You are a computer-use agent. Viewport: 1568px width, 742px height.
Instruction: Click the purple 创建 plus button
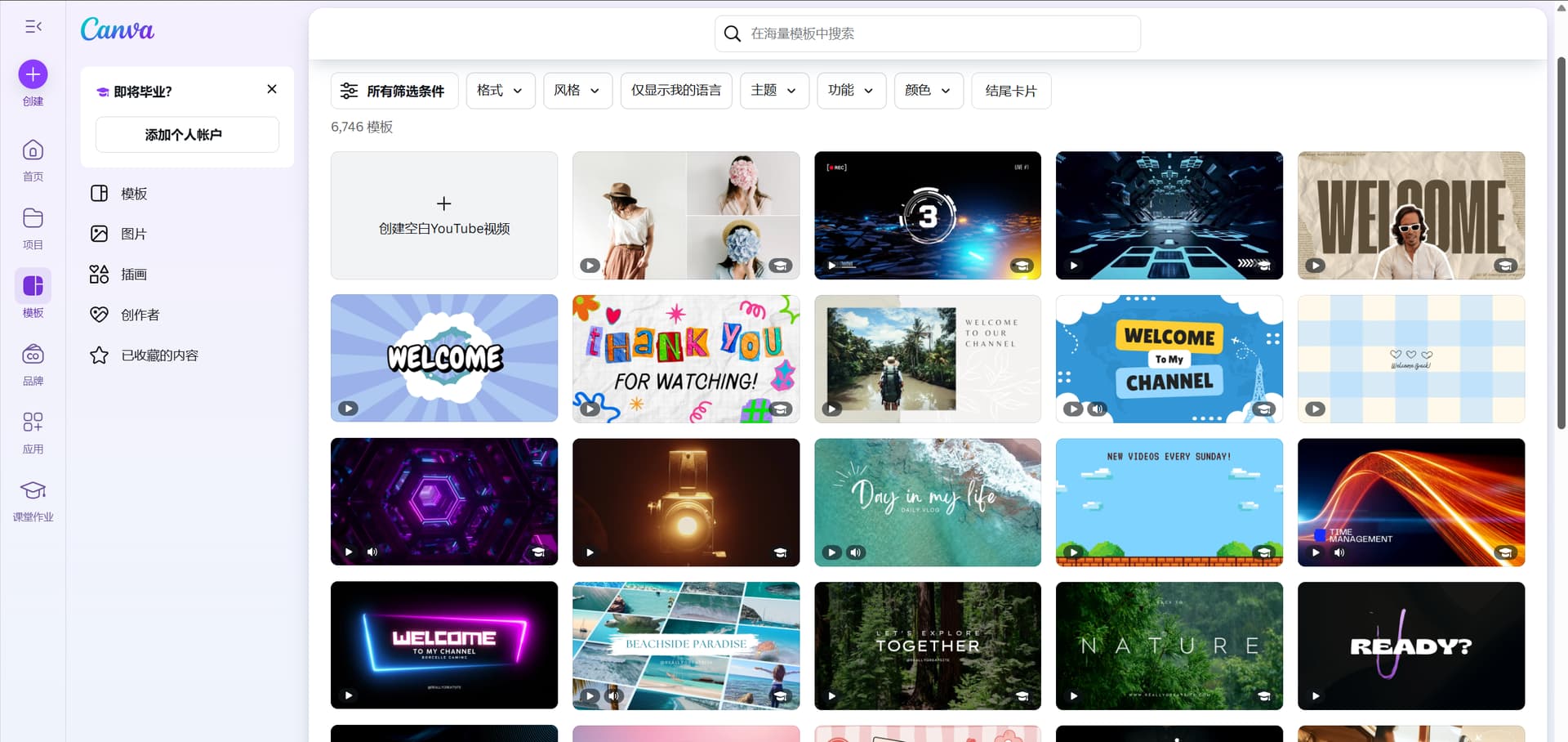pyautogui.click(x=33, y=74)
